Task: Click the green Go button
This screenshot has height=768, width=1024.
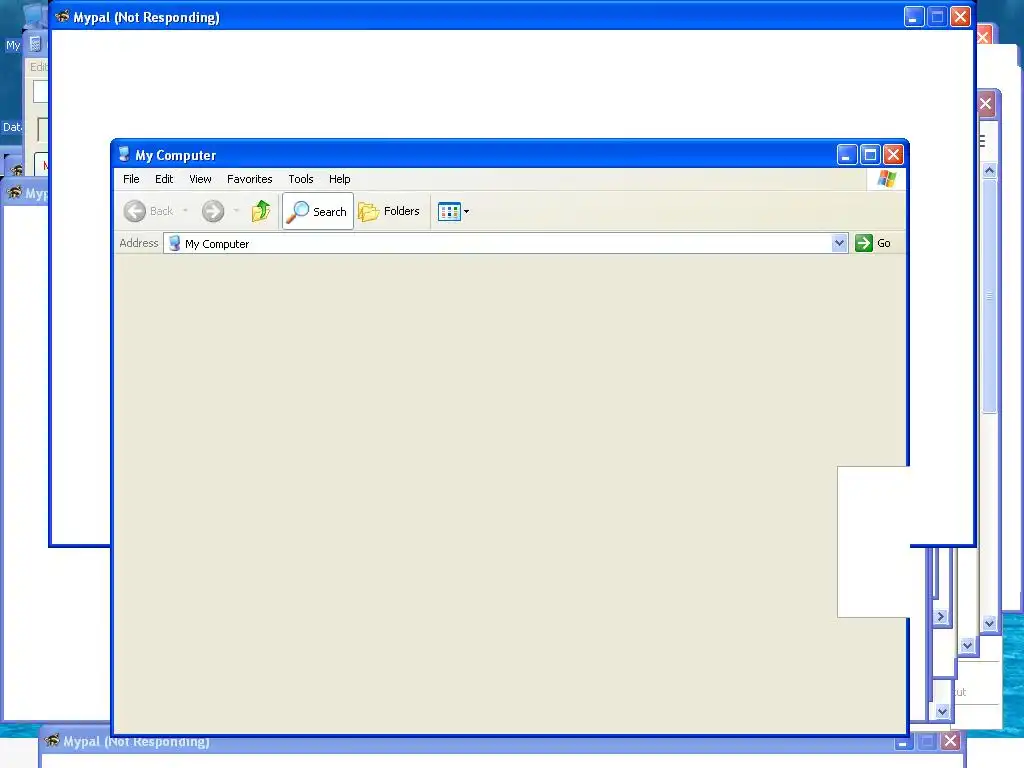Action: click(x=873, y=243)
